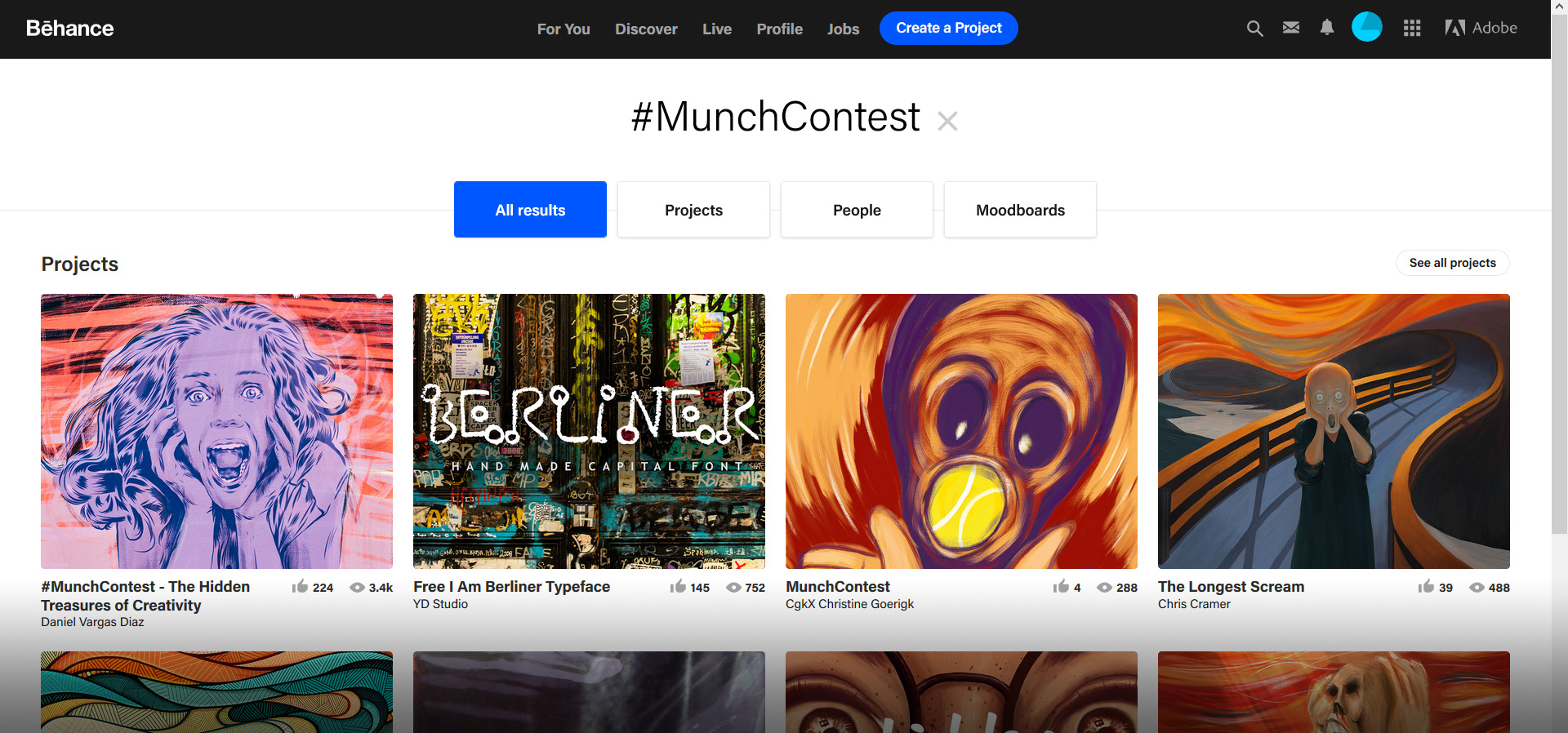Click See all projects button
The width and height of the screenshot is (1568, 733).
coord(1452,263)
